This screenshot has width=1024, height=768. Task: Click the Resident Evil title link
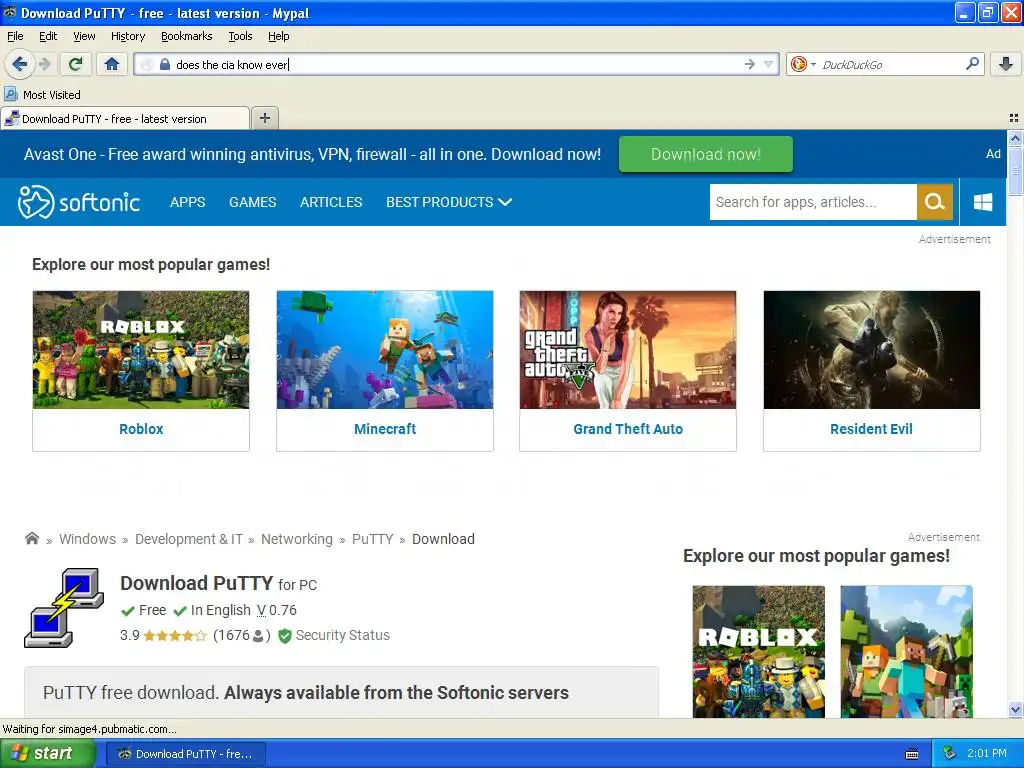pos(871,429)
